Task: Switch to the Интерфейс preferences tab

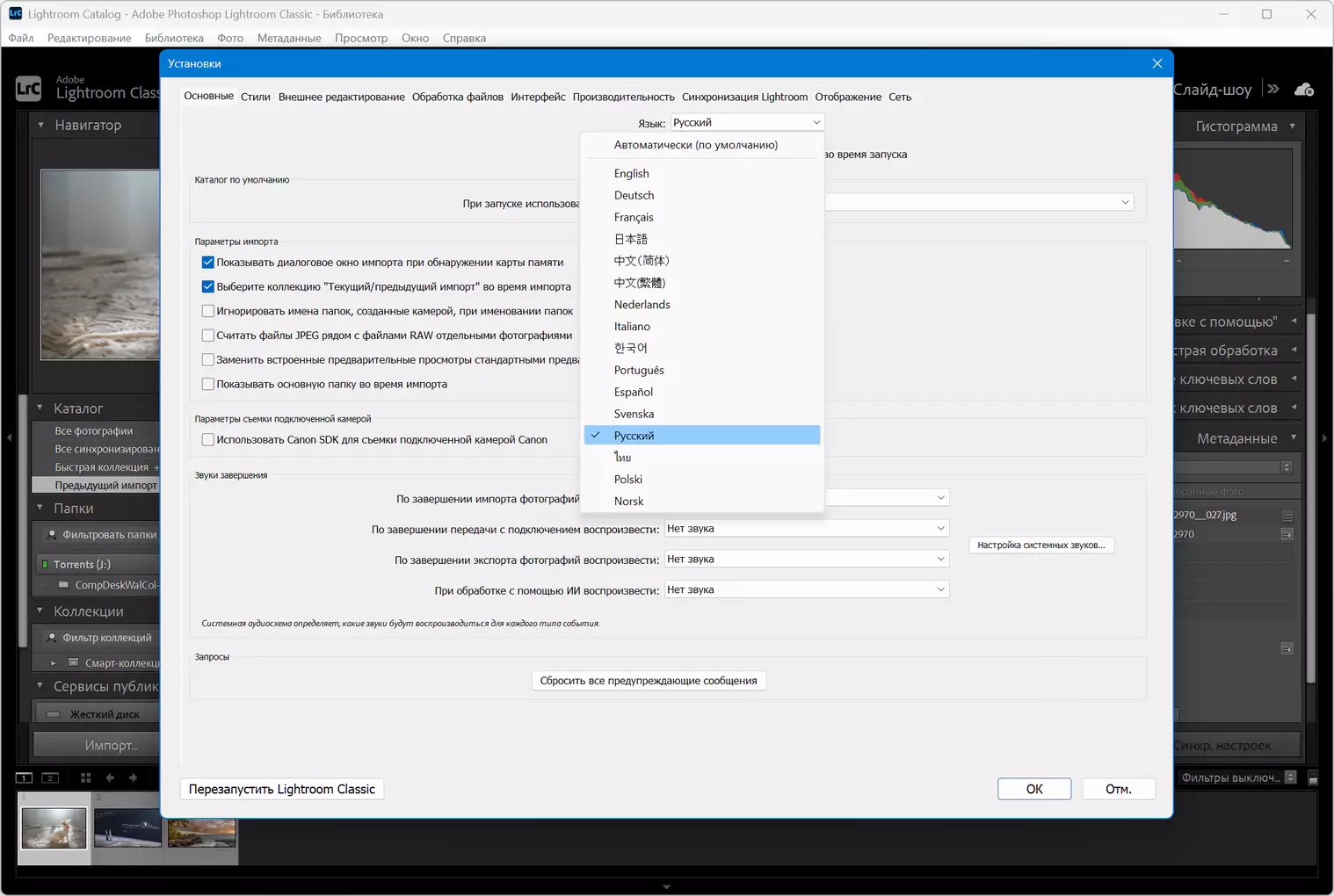Action: point(538,97)
